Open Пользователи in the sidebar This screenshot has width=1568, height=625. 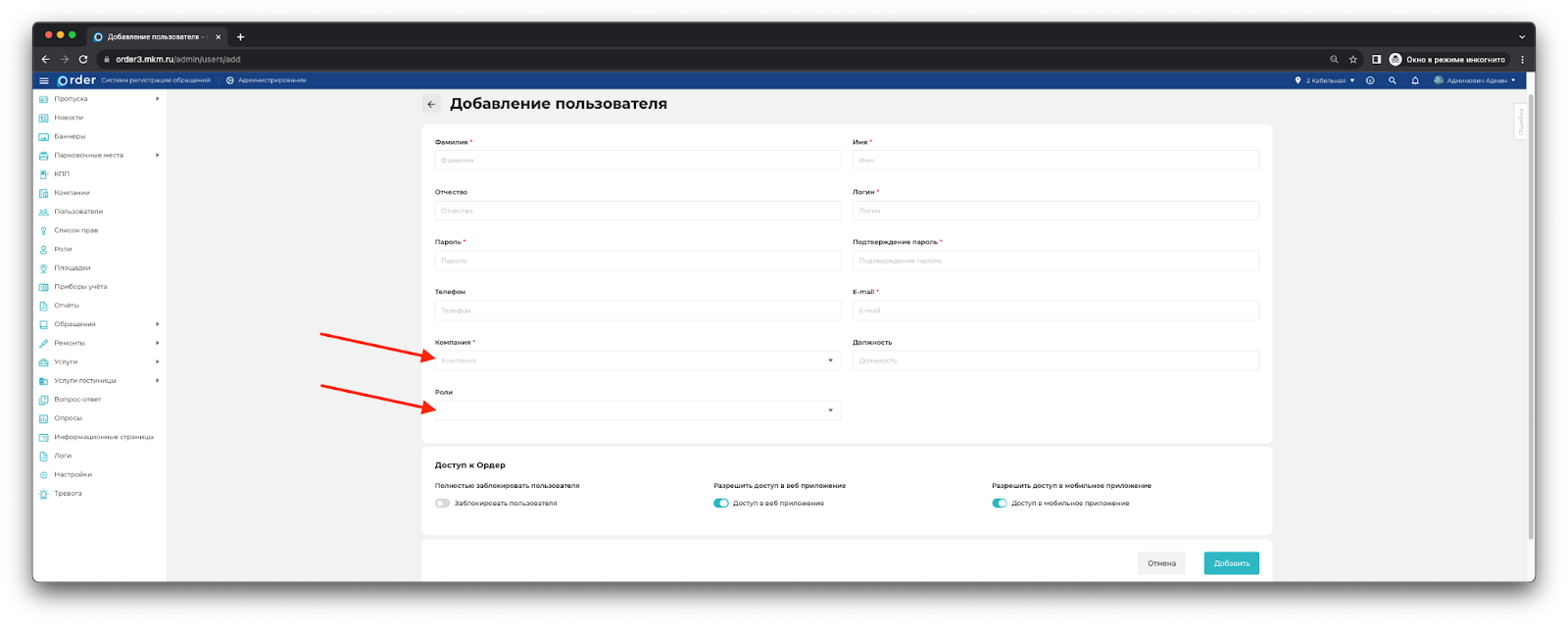click(78, 212)
